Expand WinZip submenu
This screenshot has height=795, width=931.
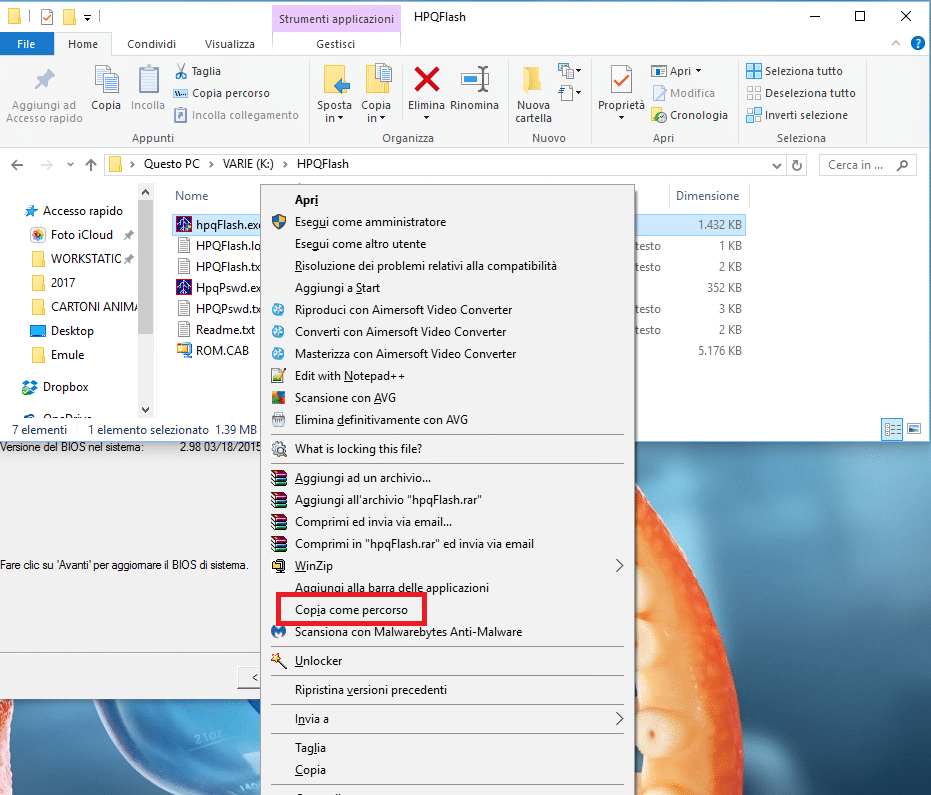pos(619,566)
